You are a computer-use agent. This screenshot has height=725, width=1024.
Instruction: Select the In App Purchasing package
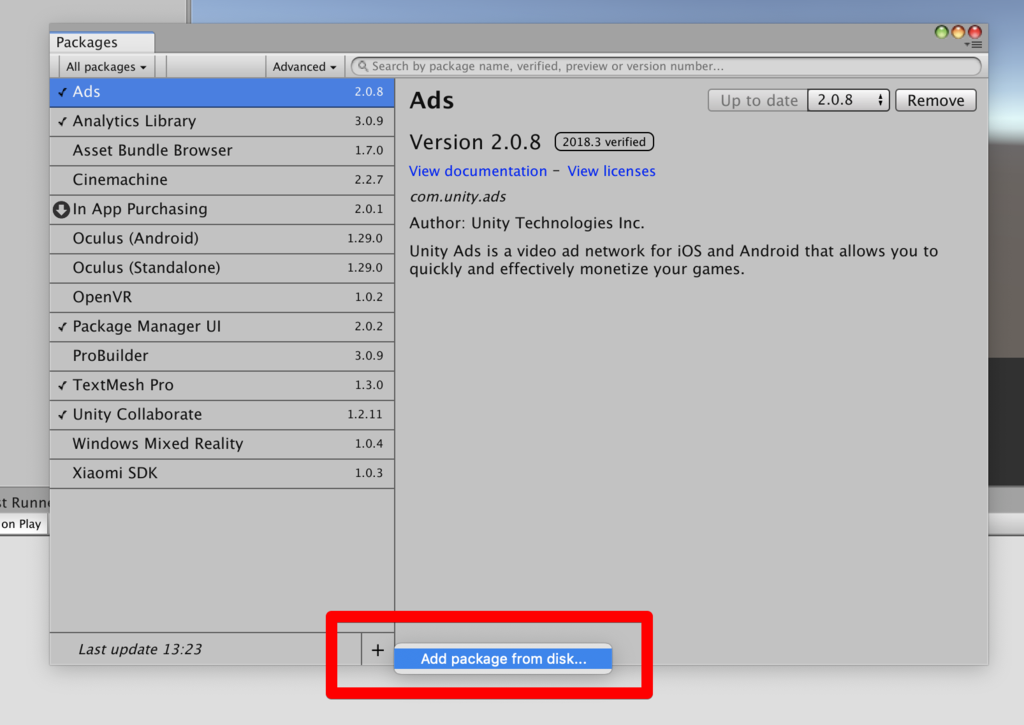coord(222,210)
